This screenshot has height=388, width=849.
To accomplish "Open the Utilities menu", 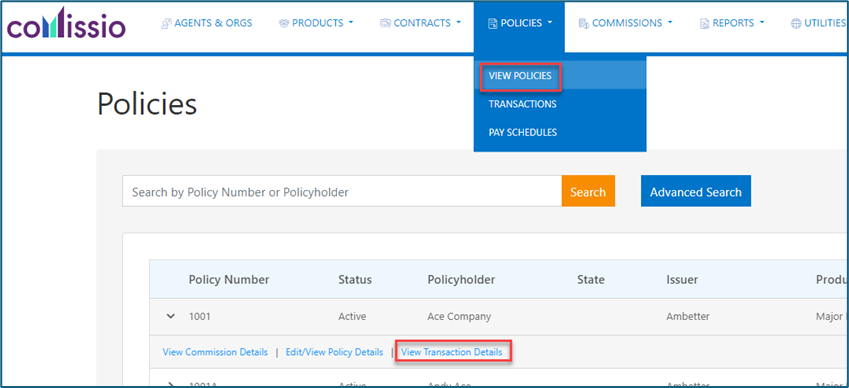I will coord(820,23).
